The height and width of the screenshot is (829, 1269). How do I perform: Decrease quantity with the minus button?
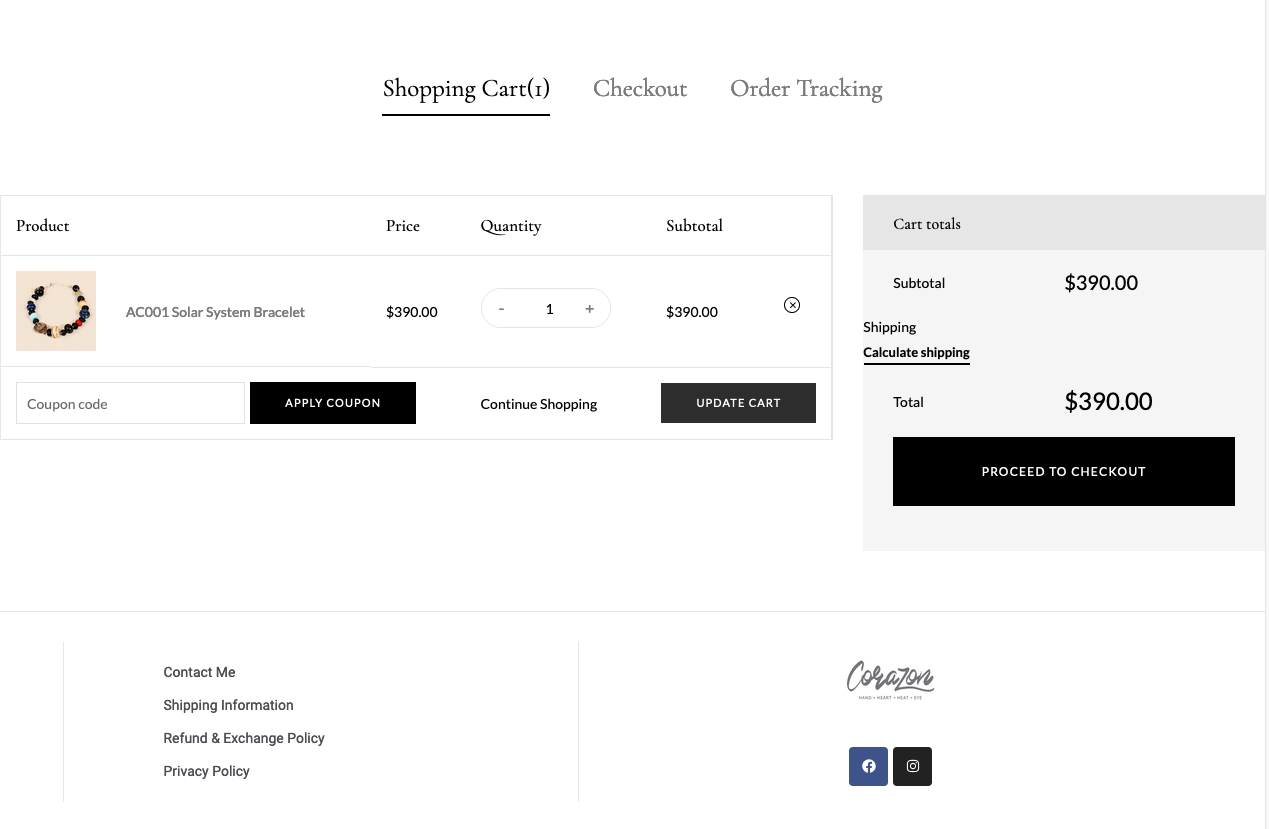(x=501, y=309)
